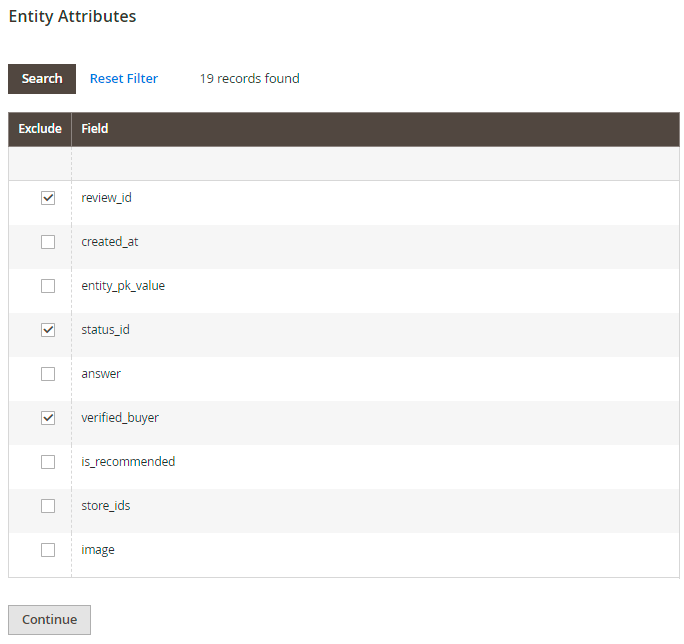Click the Exclude column header

tap(40, 129)
